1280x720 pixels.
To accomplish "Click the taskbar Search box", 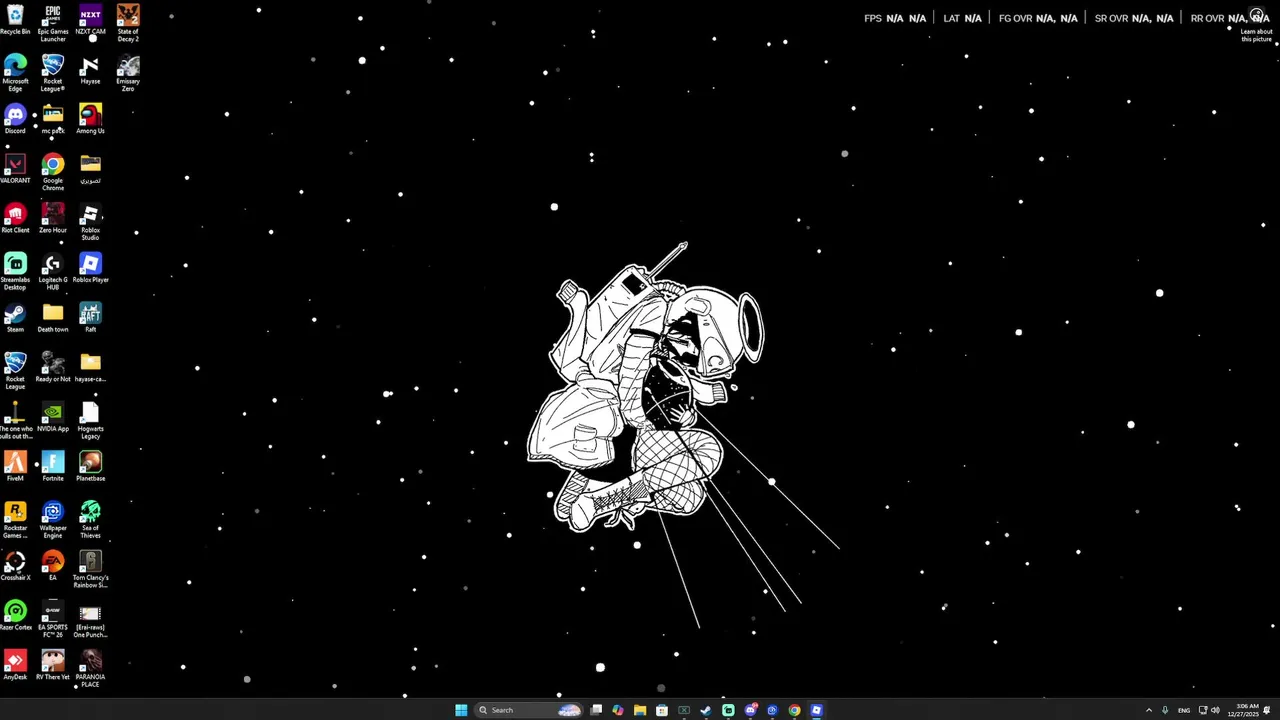I will (x=528, y=710).
